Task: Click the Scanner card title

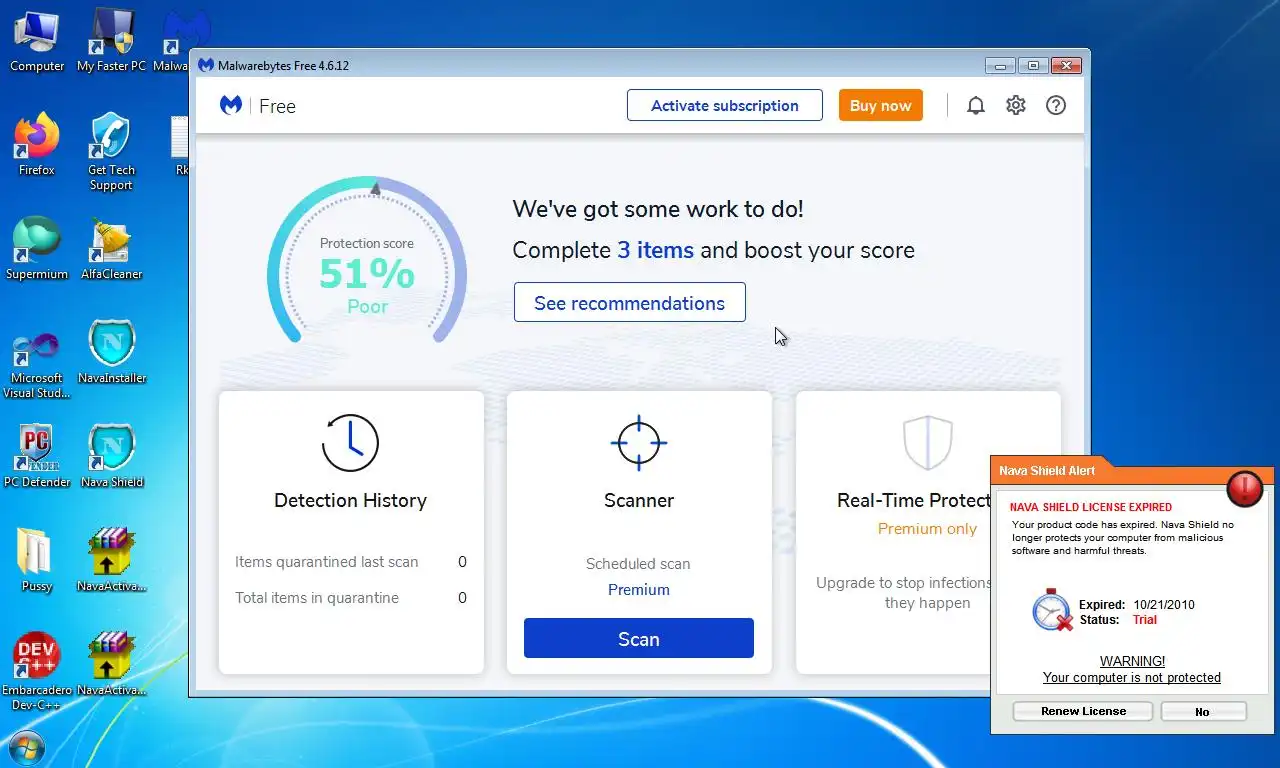Action: pyautogui.click(x=639, y=500)
